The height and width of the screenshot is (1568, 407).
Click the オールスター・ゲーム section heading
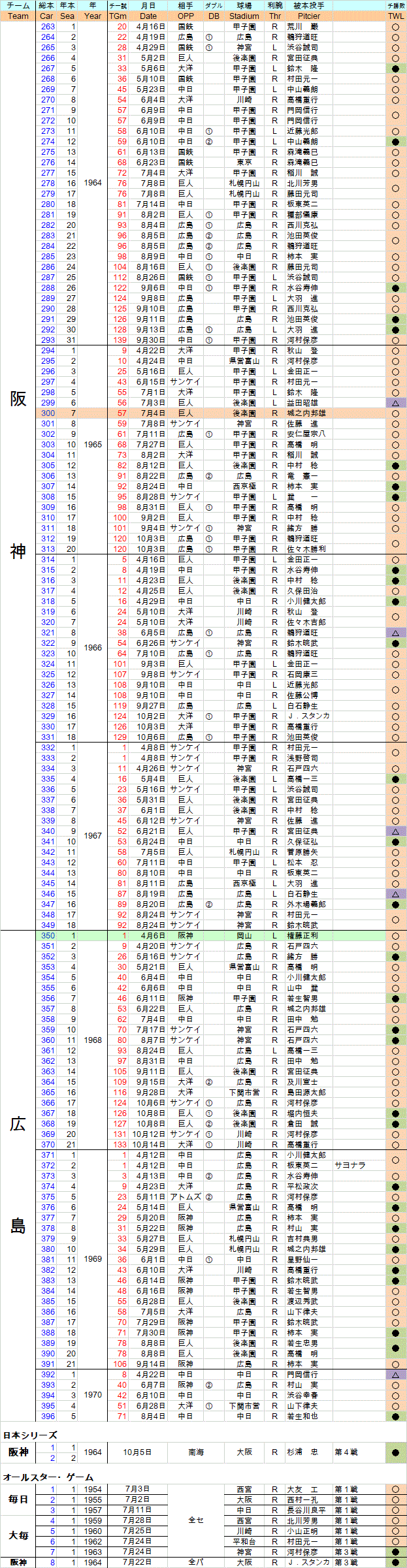[48, 1477]
